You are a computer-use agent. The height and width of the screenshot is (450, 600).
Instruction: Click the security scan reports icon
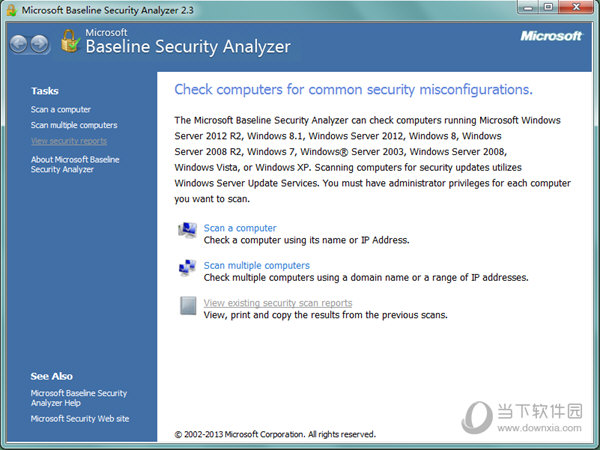pos(187,306)
